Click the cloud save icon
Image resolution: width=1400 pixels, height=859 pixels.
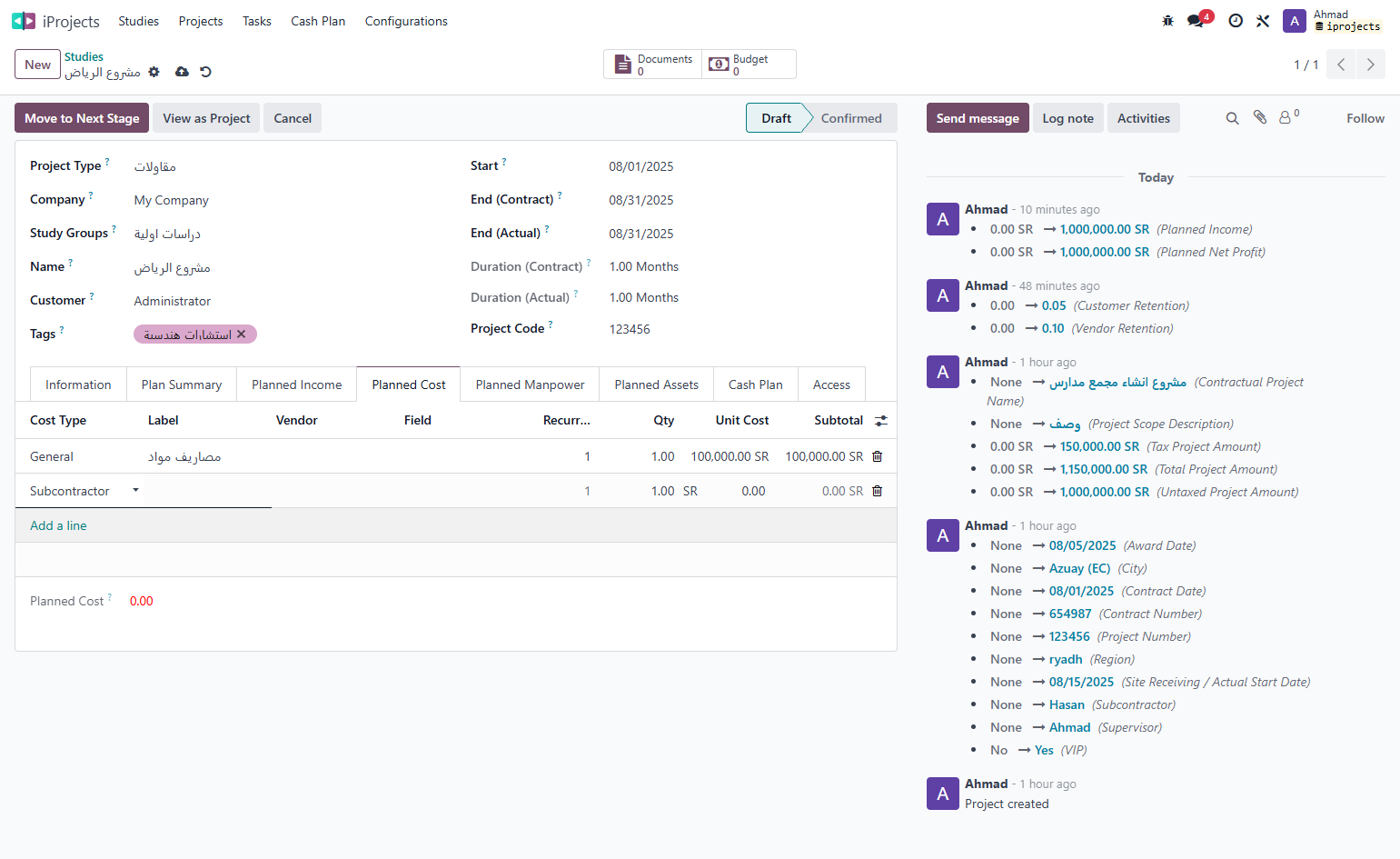pyautogui.click(x=182, y=72)
